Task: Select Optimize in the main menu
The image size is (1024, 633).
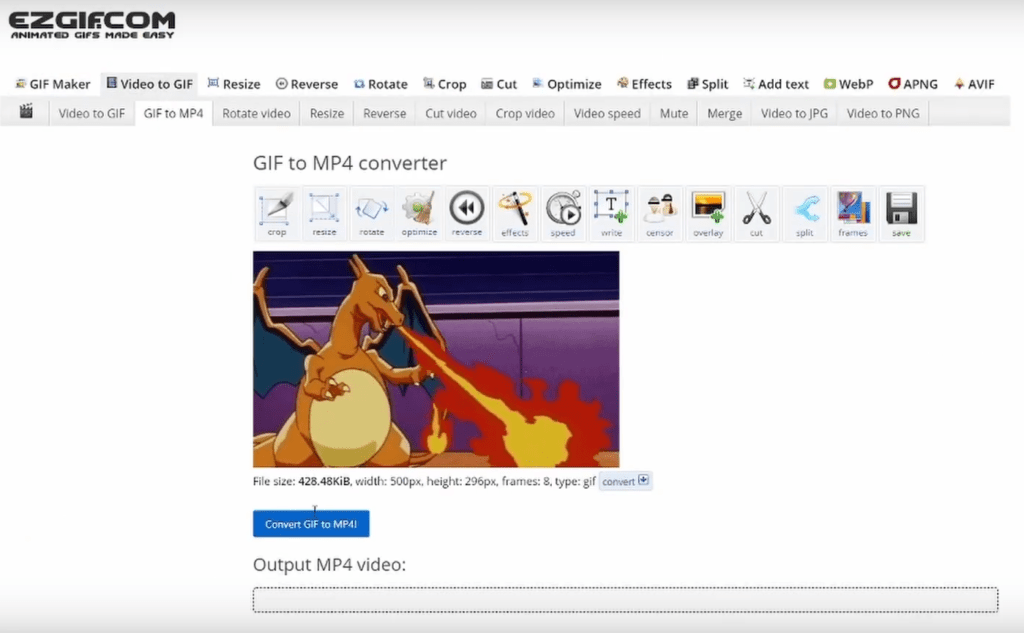Action: [567, 84]
